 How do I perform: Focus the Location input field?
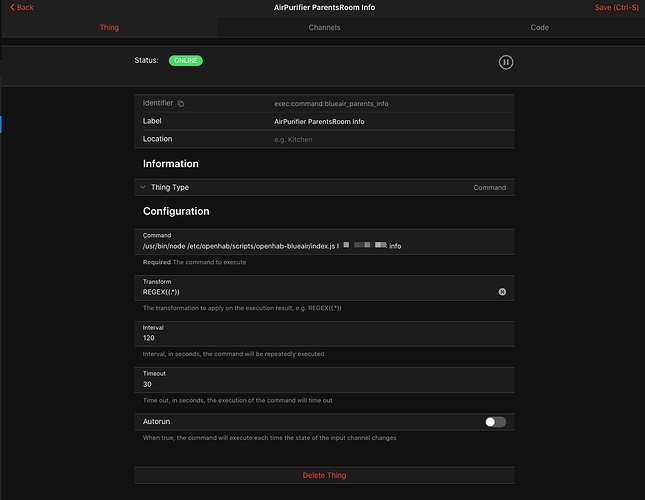click(390, 139)
